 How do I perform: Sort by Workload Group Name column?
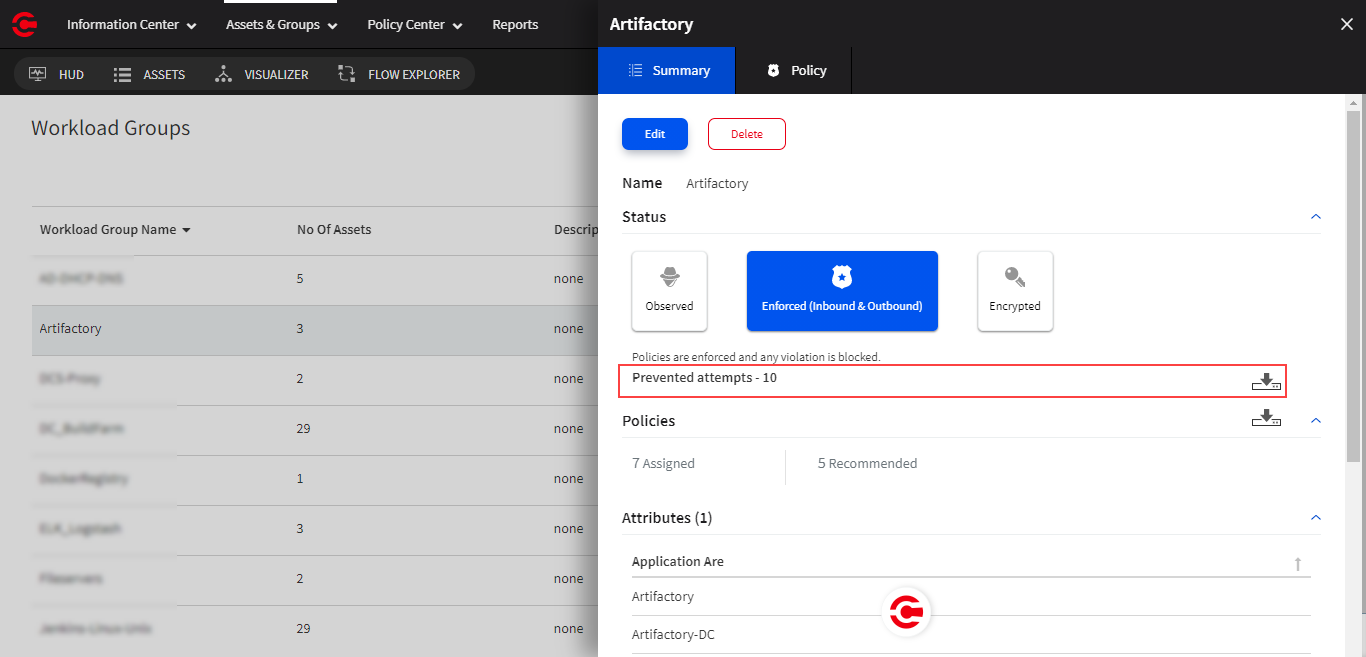[x=115, y=230]
